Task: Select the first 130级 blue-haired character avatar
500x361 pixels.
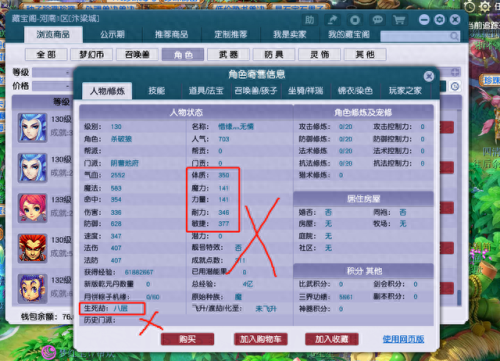Action: pyautogui.click(x=32, y=128)
